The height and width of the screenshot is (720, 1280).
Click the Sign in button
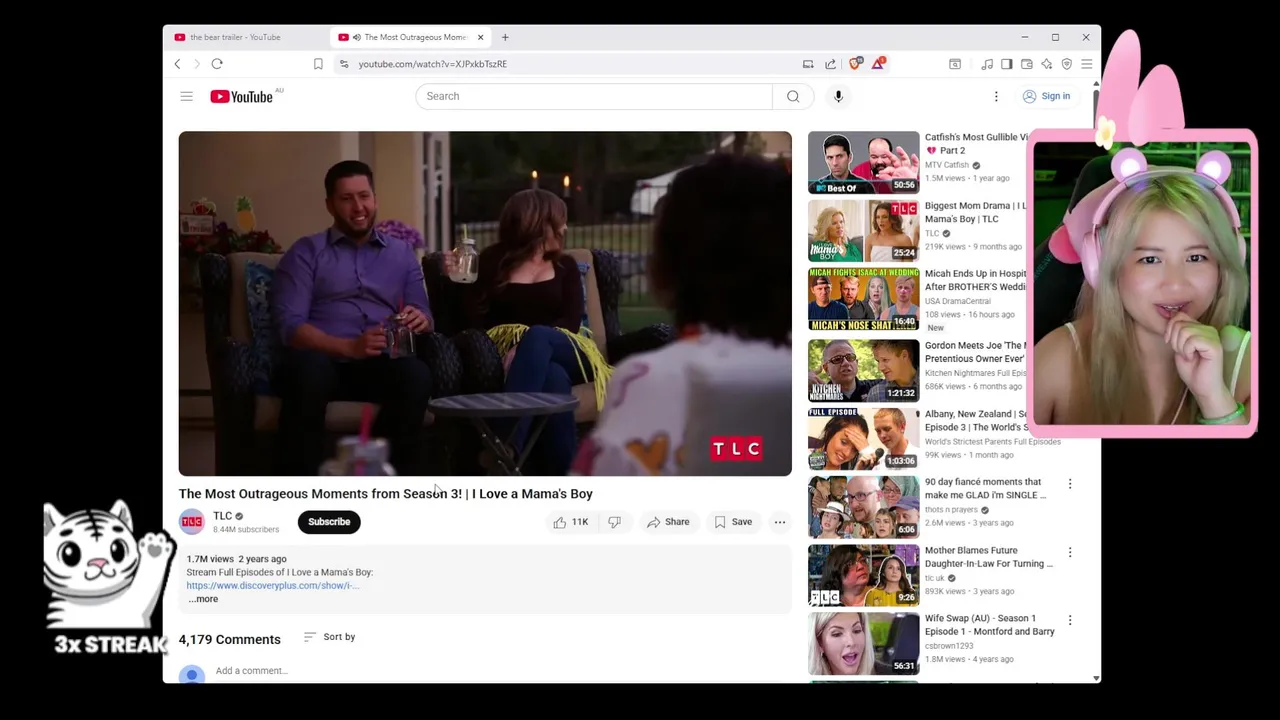1046,96
